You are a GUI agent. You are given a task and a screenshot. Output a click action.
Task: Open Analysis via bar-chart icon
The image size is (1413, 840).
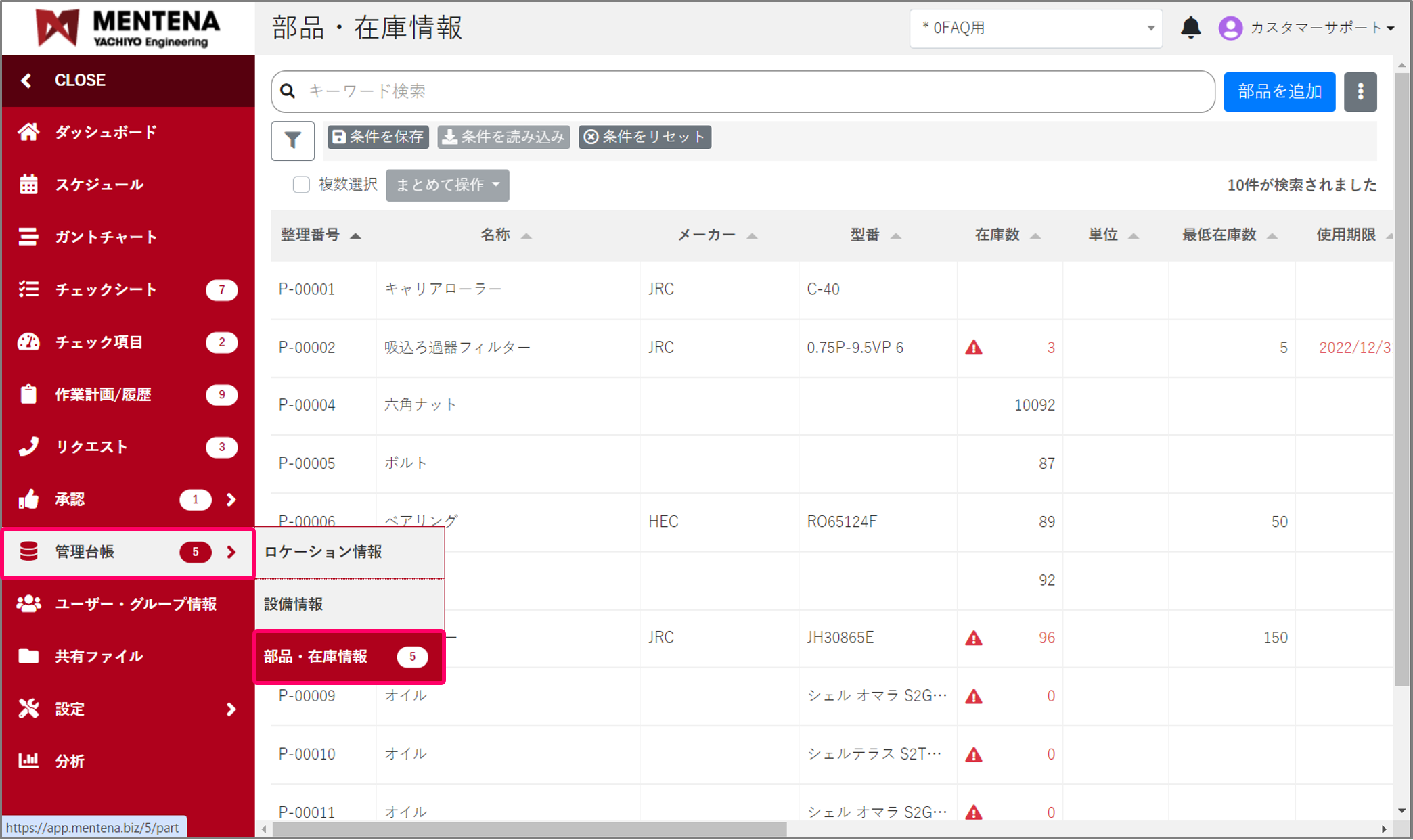tap(28, 761)
